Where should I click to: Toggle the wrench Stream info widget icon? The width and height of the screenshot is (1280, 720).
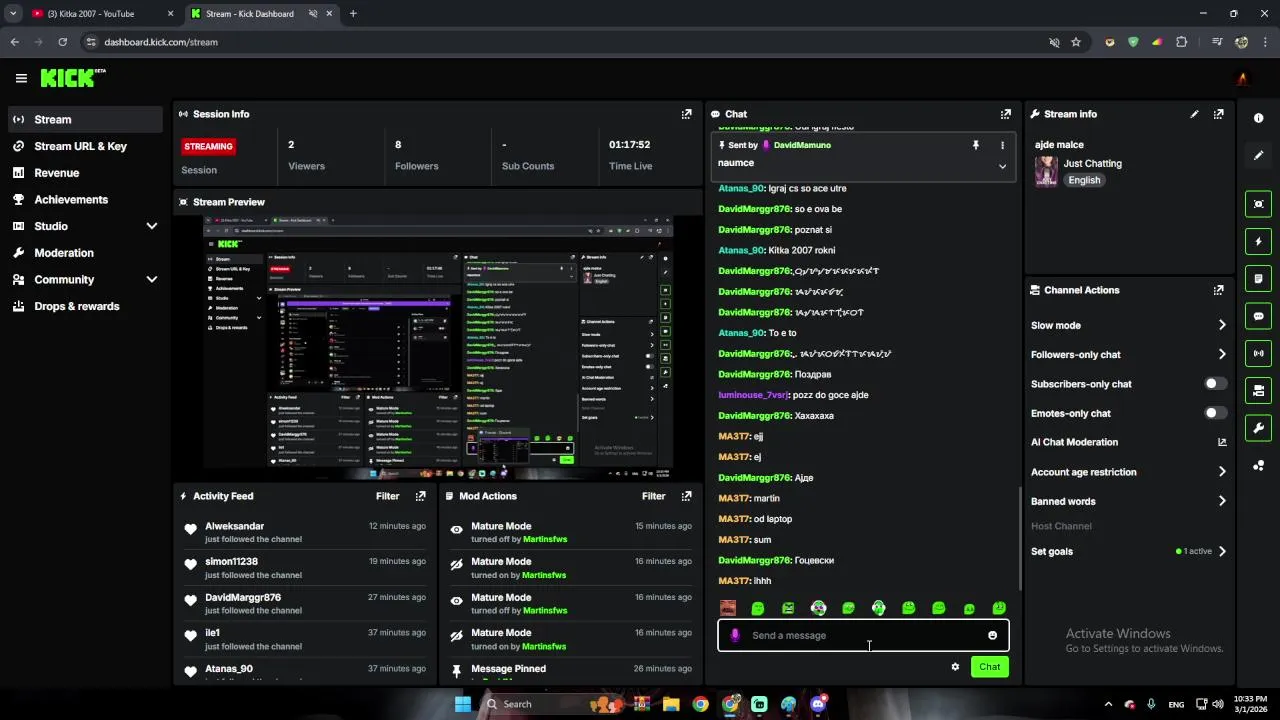(x=1258, y=428)
